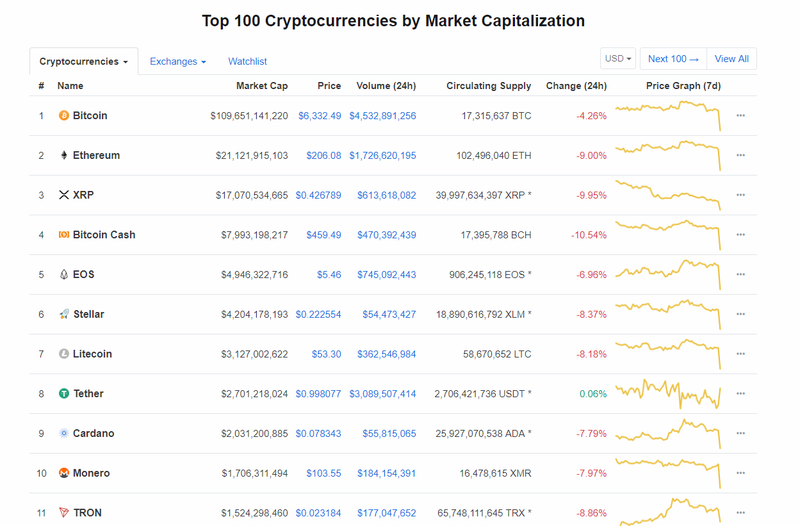Viewport: 800px width, 526px height.
Task: Click the Stellar rocket logo icon
Action: pos(64,314)
